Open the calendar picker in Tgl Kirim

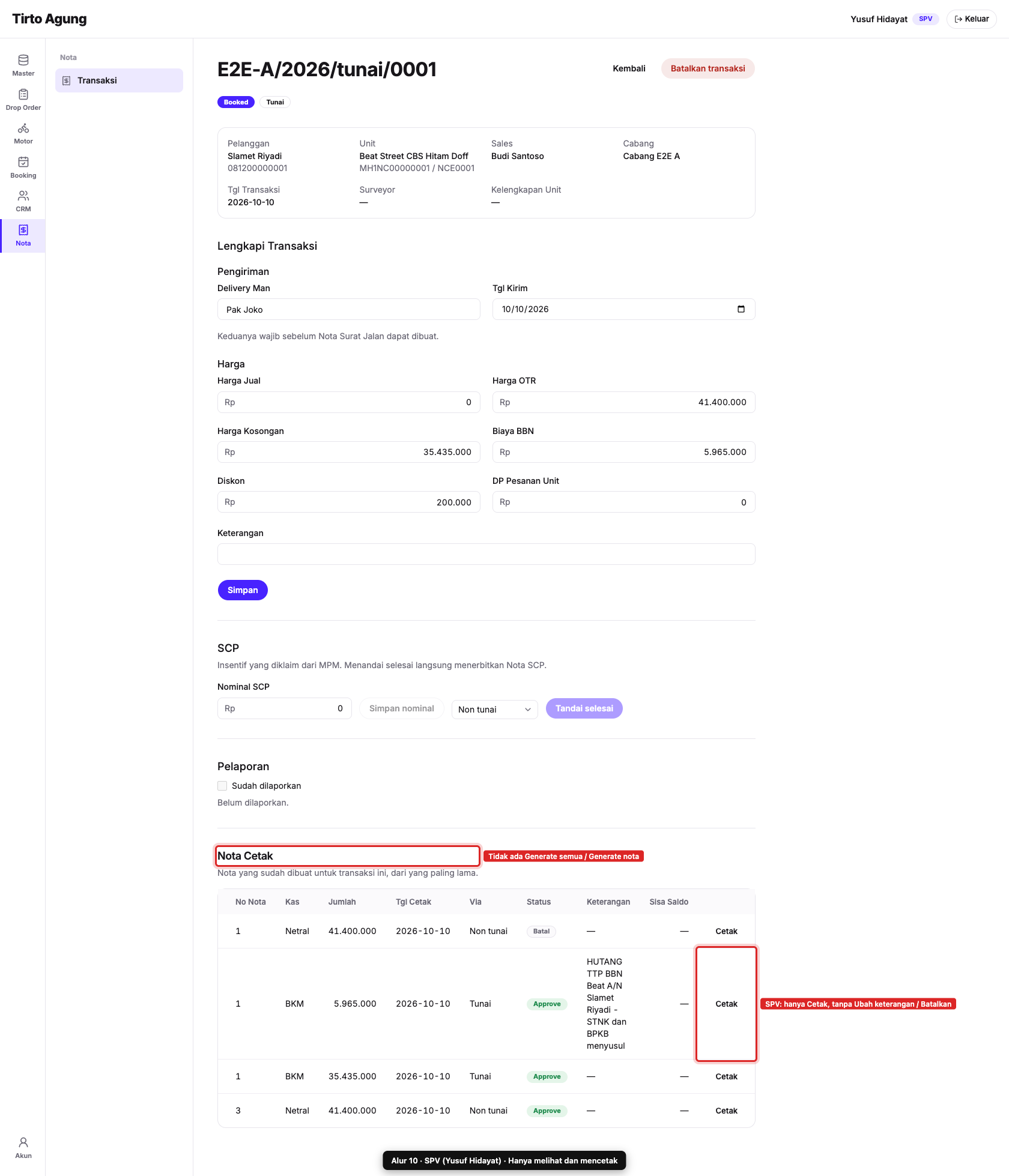741,309
